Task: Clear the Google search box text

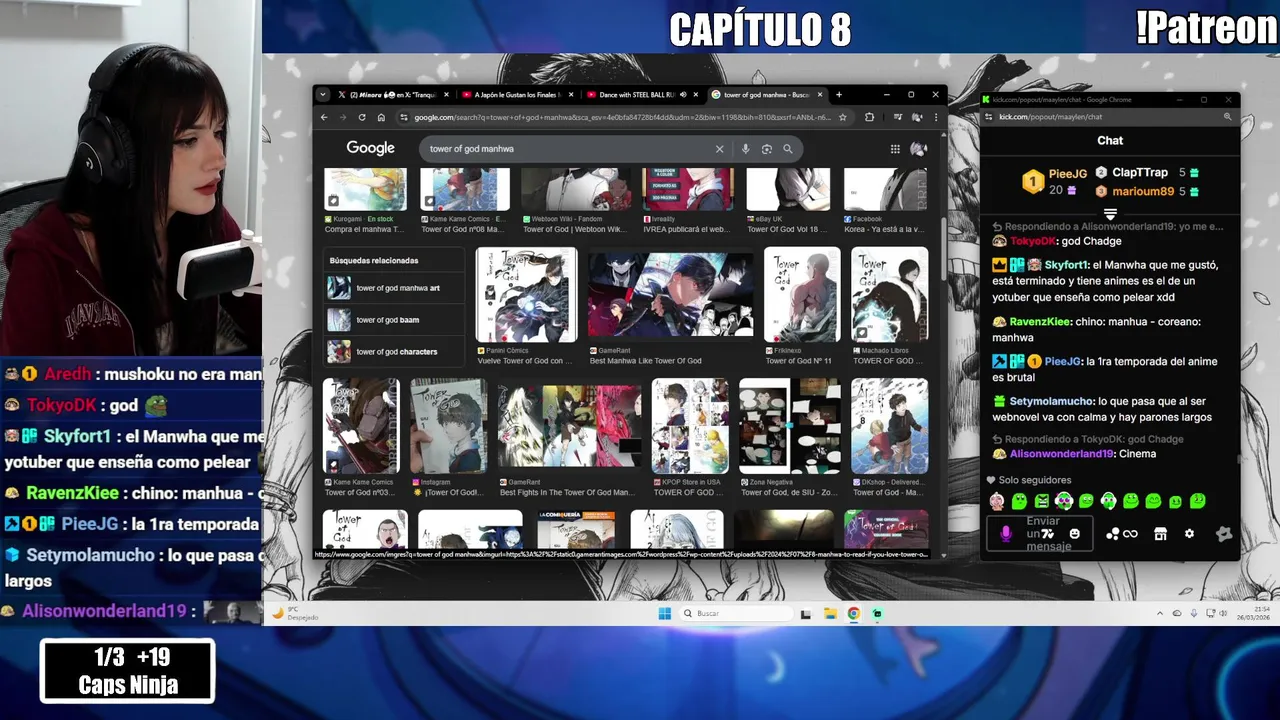Action: 719,149
